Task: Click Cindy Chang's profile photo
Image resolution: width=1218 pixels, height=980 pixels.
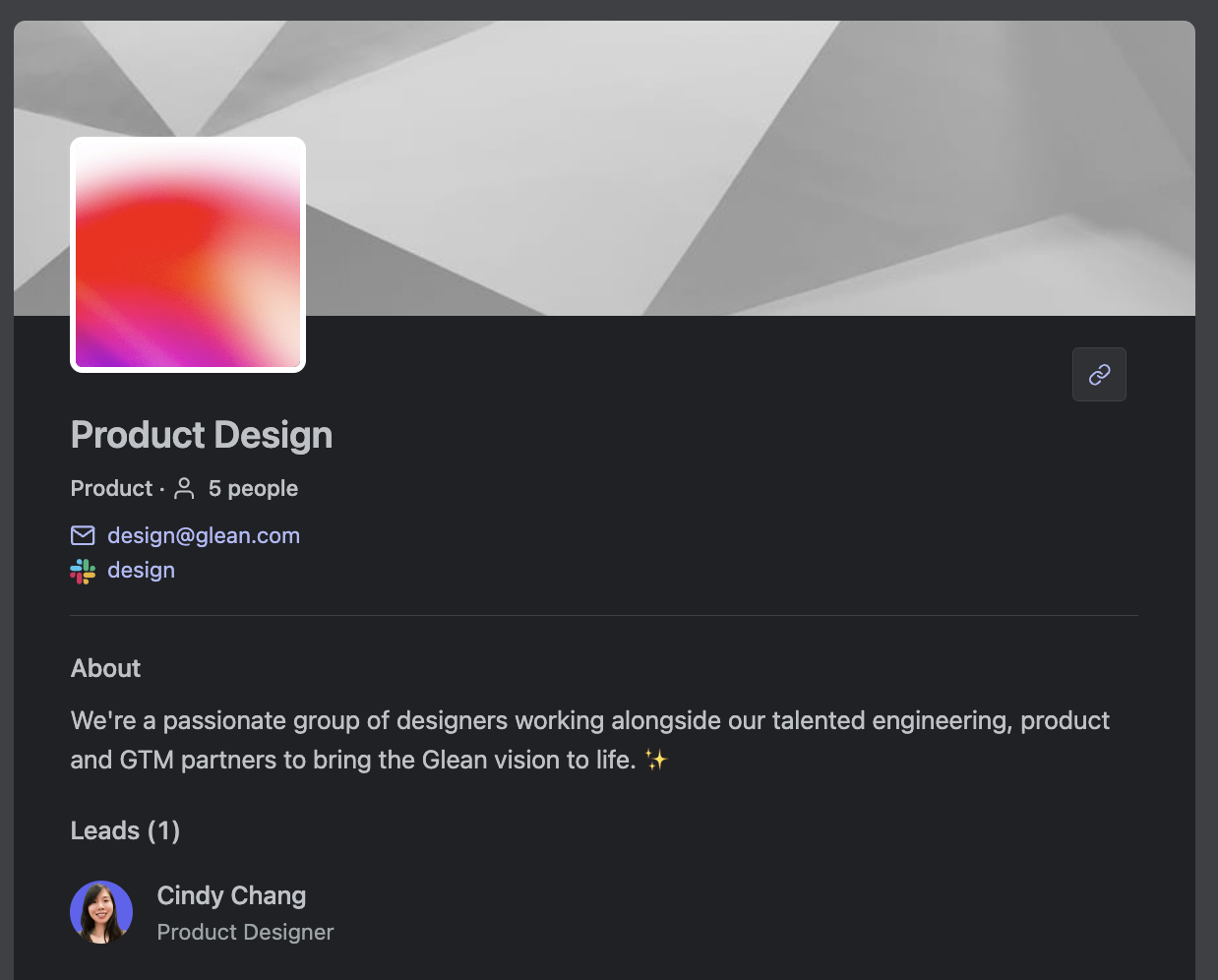Action: [101, 912]
